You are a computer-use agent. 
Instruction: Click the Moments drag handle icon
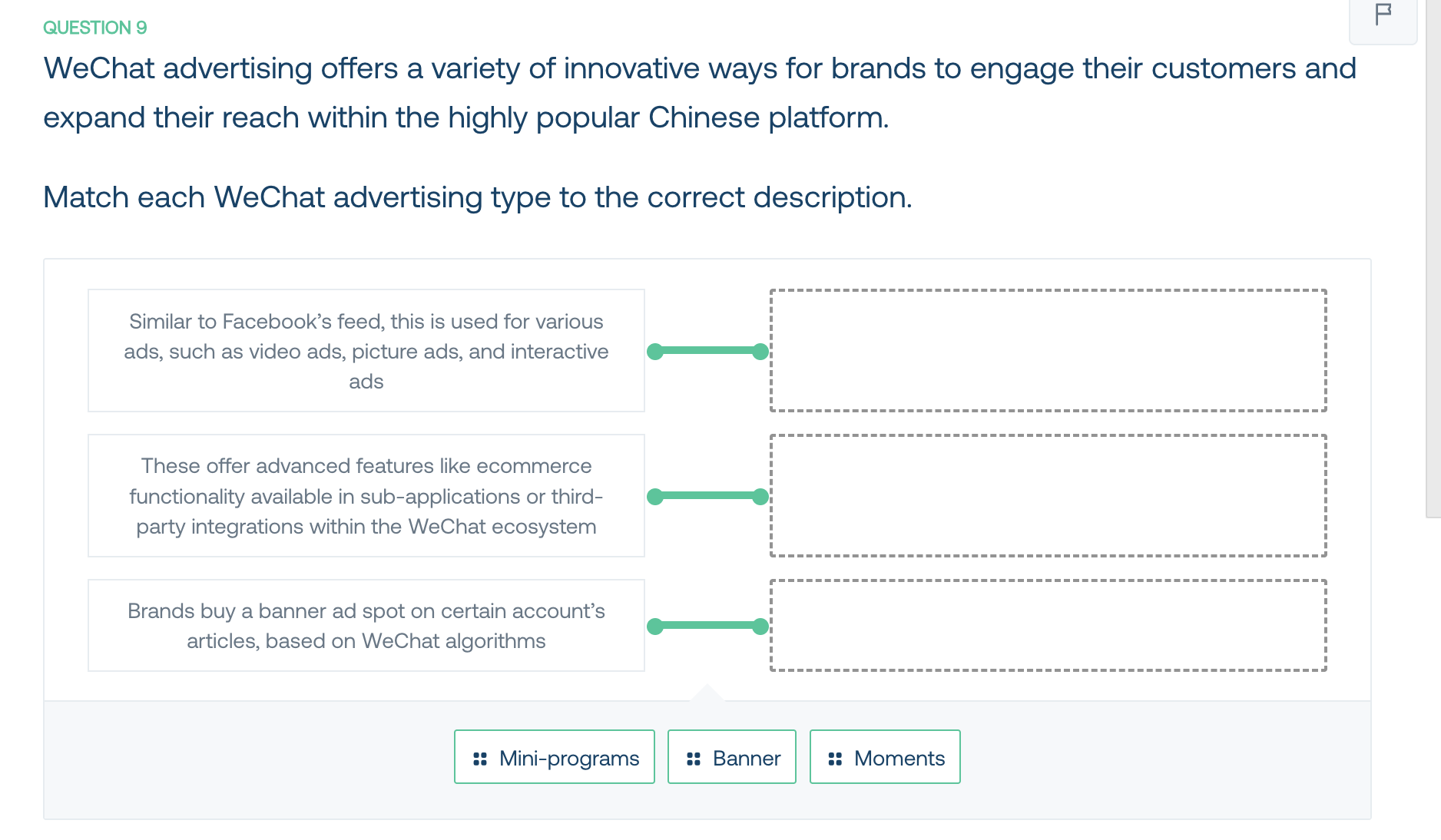click(835, 759)
